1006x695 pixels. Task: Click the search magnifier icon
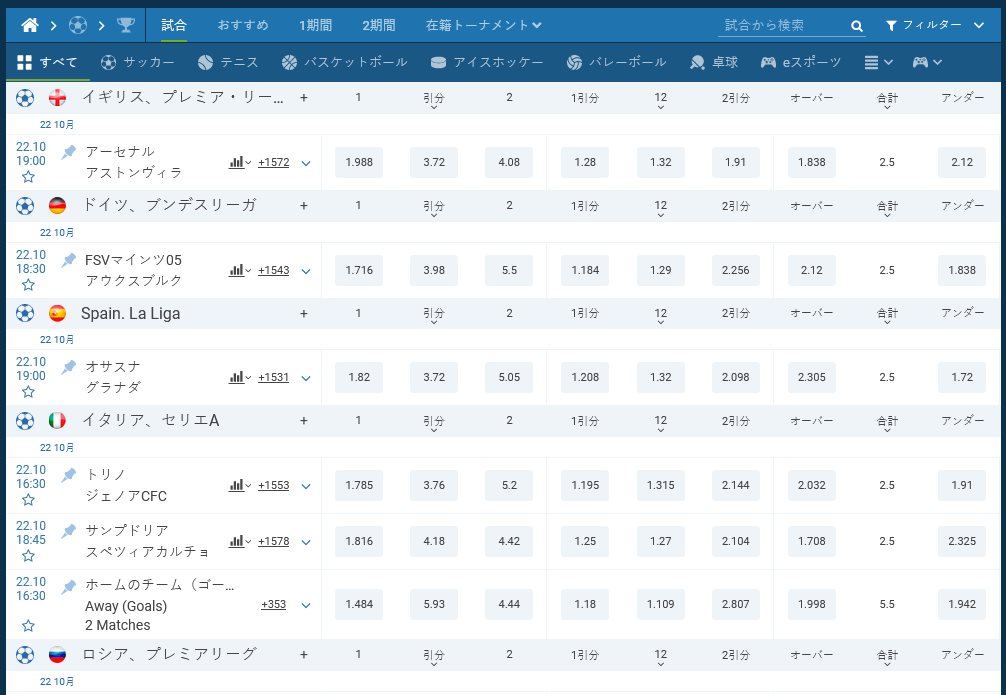(x=857, y=26)
